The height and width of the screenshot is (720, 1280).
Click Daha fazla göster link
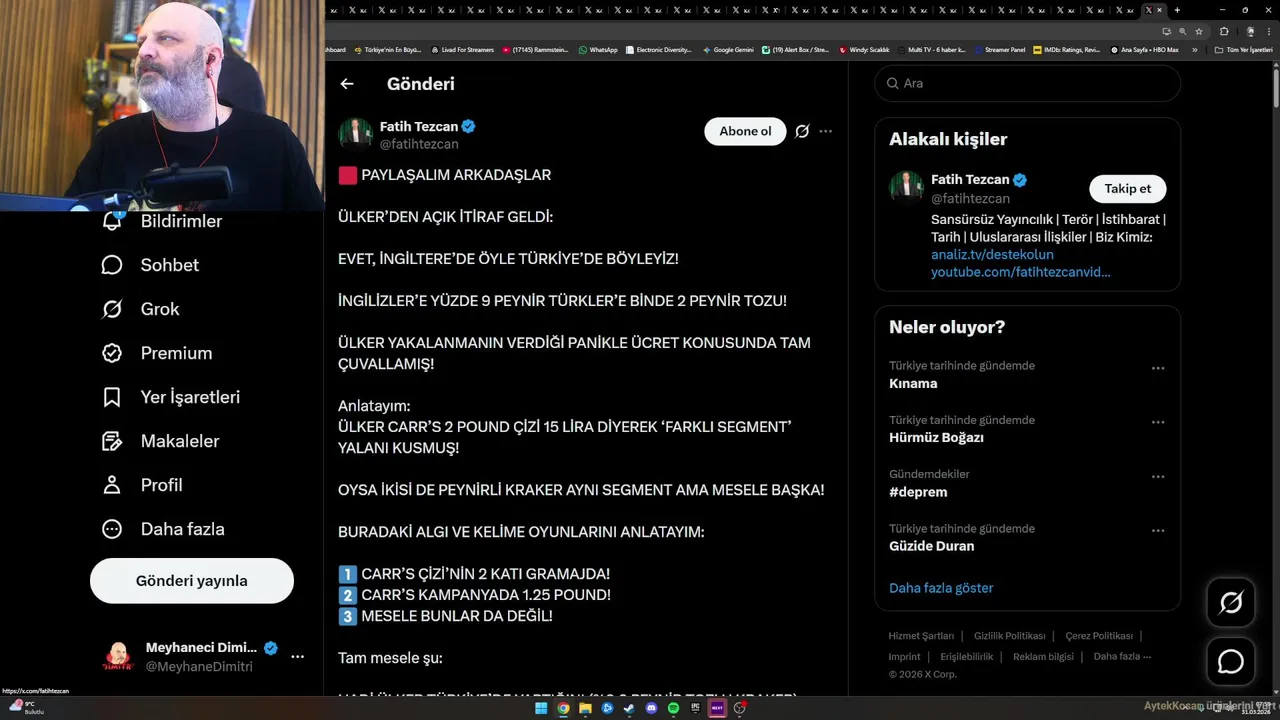(941, 588)
